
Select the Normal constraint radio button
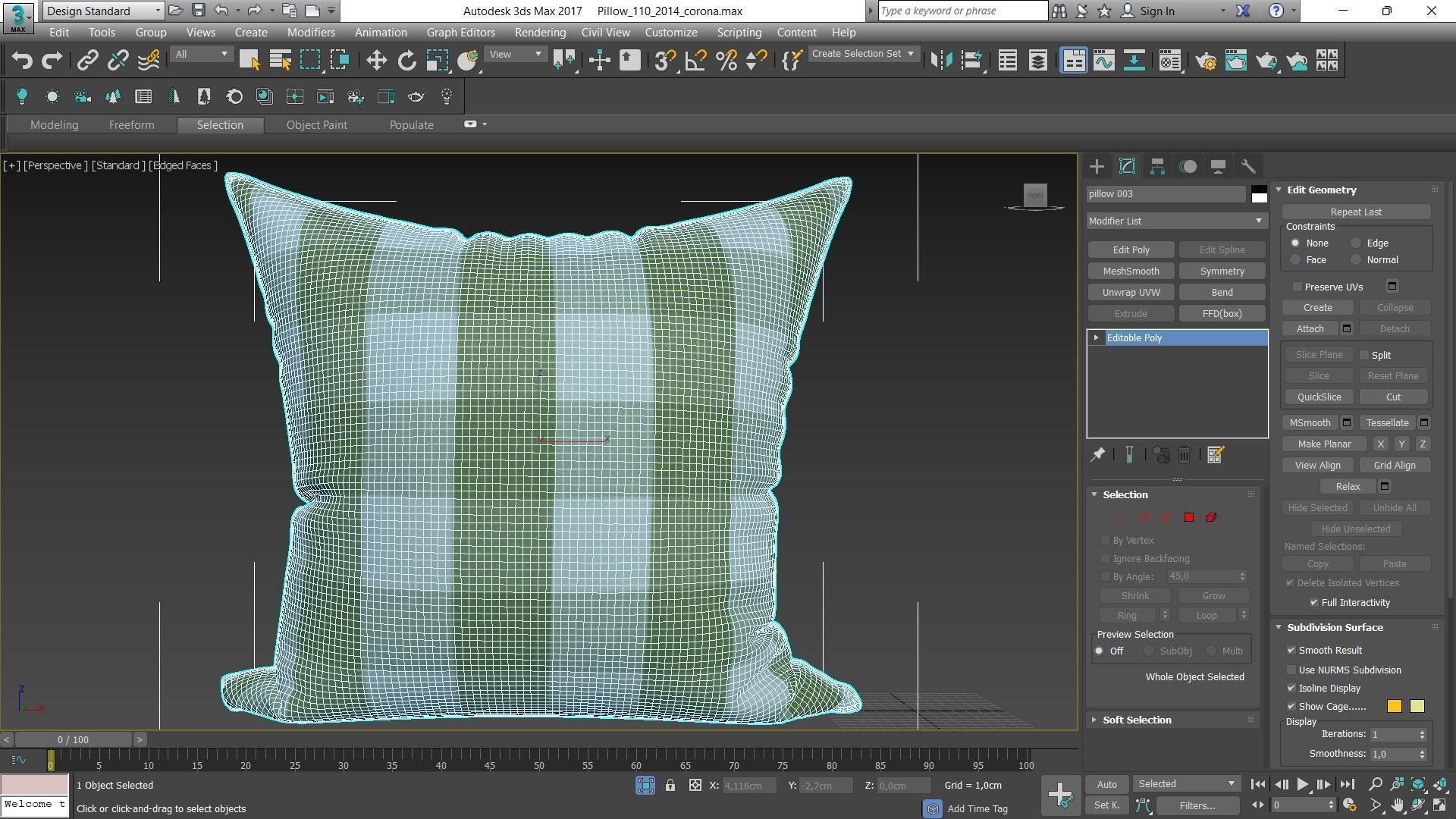click(1356, 259)
